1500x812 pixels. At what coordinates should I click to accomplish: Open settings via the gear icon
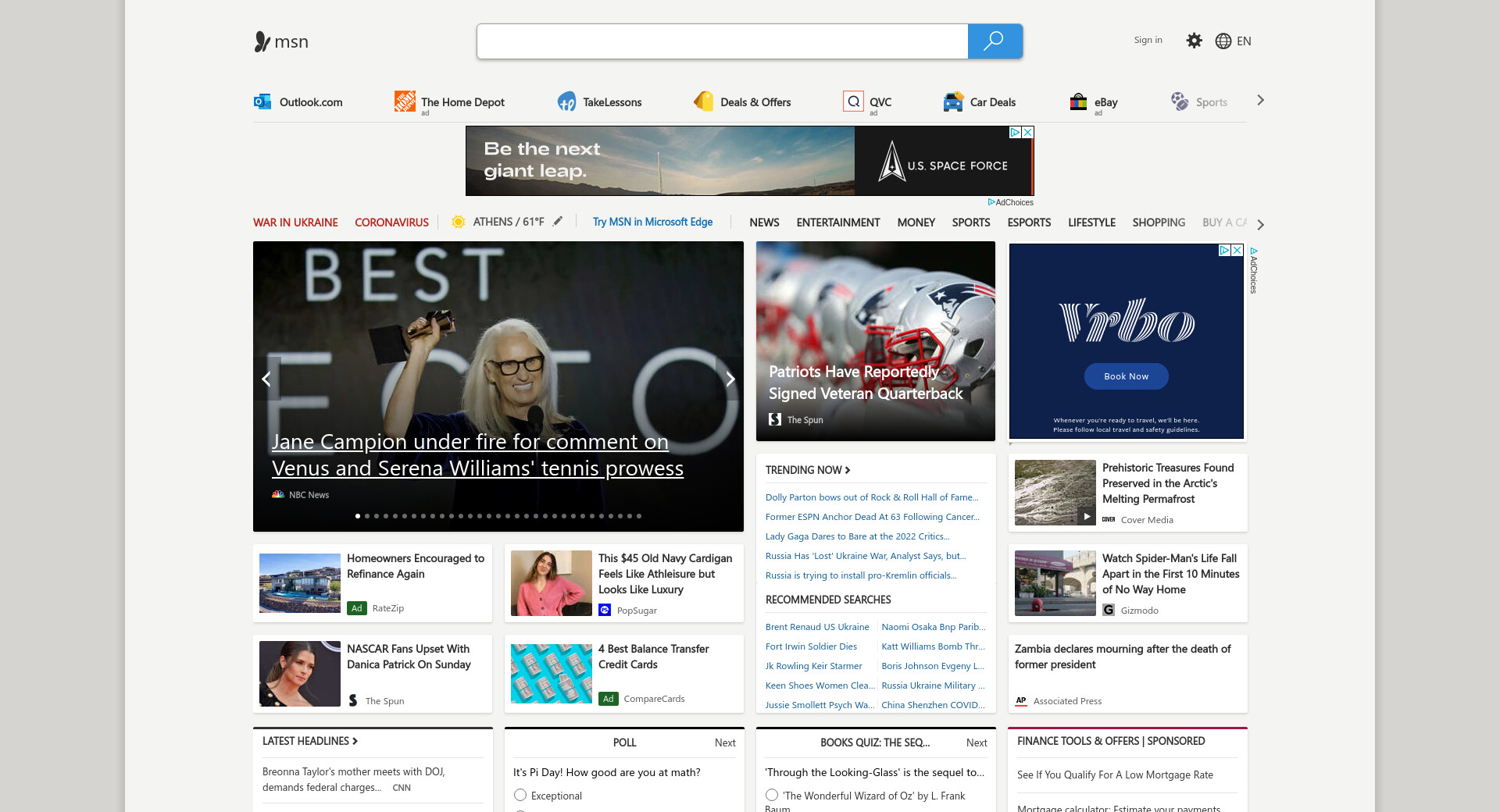(x=1194, y=41)
